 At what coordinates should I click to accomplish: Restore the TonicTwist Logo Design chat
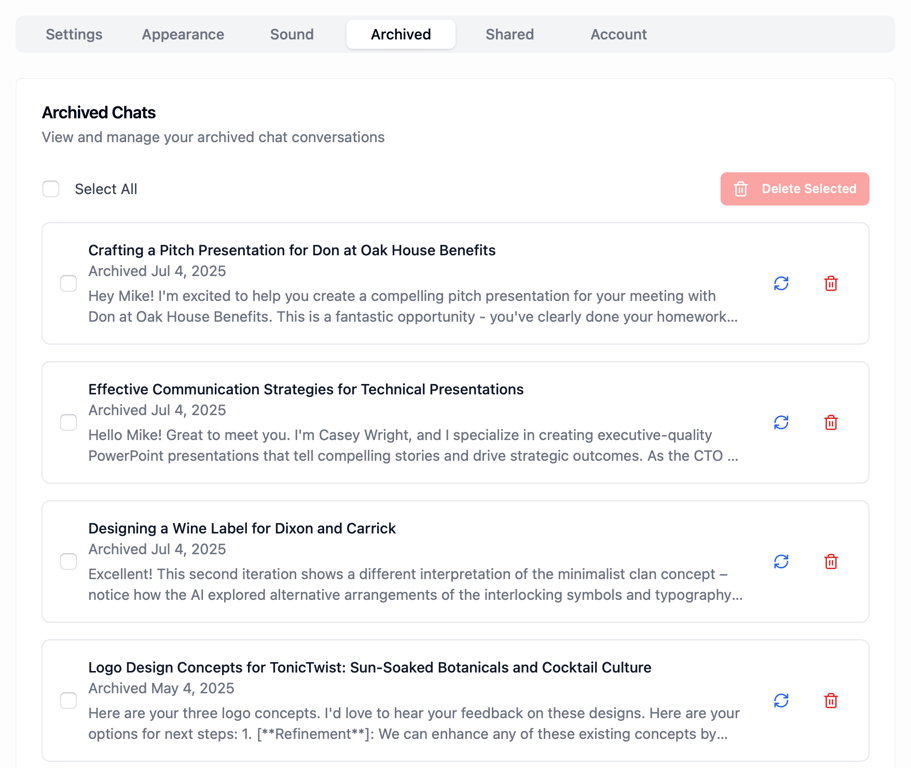tap(781, 701)
